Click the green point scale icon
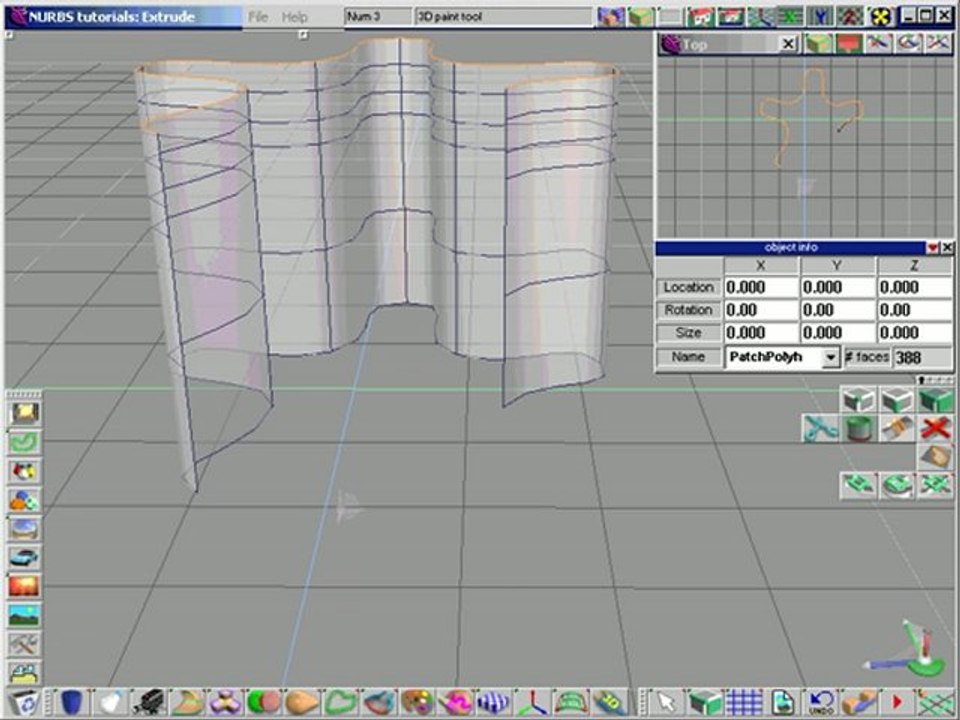The width and height of the screenshot is (960, 720). tap(936, 486)
